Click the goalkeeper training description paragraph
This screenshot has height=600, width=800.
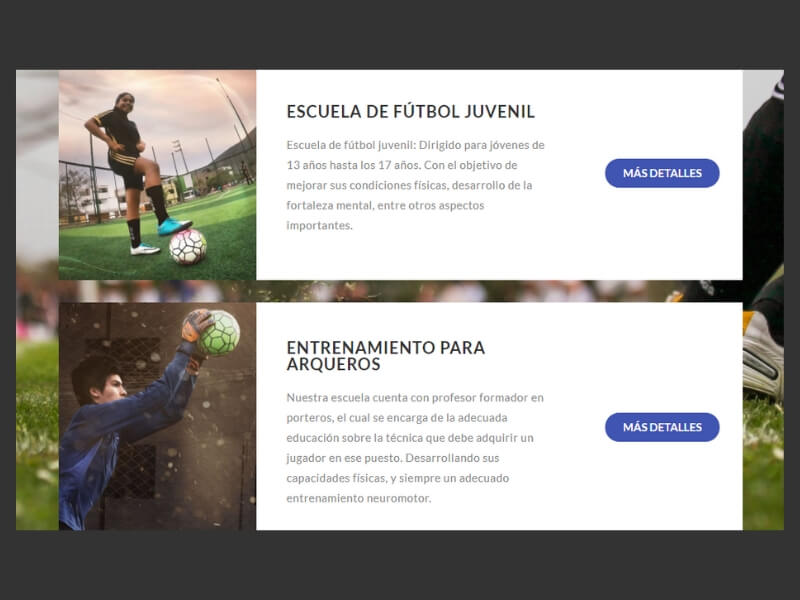[x=415, y=447]
